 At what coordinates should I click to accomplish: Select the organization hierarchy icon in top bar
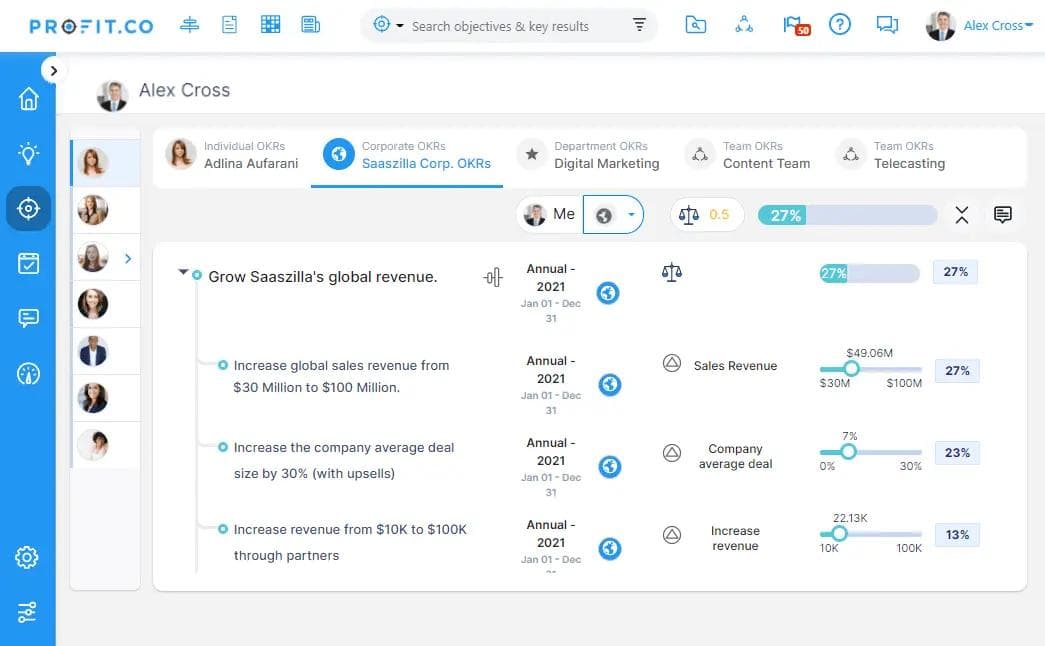pos(744,25)
